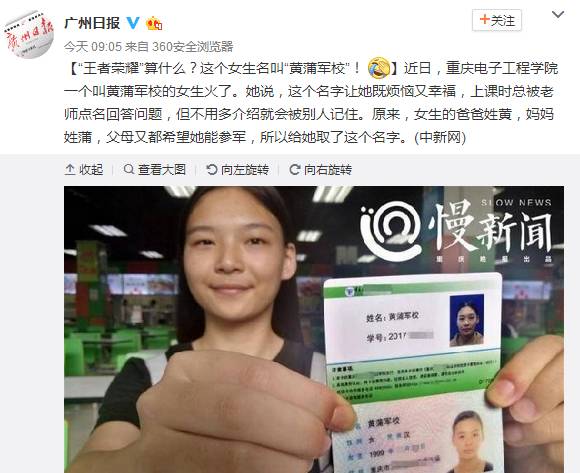Click the gold crown membership icon
580x473 pixels.
tap(154, 23)
